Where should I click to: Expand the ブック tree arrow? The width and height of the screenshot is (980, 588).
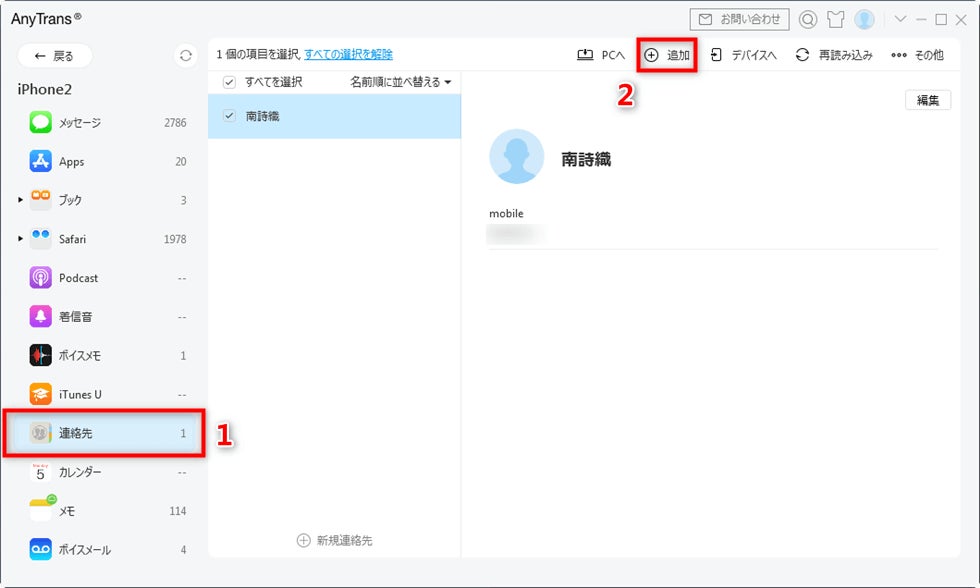click(20, 200)
